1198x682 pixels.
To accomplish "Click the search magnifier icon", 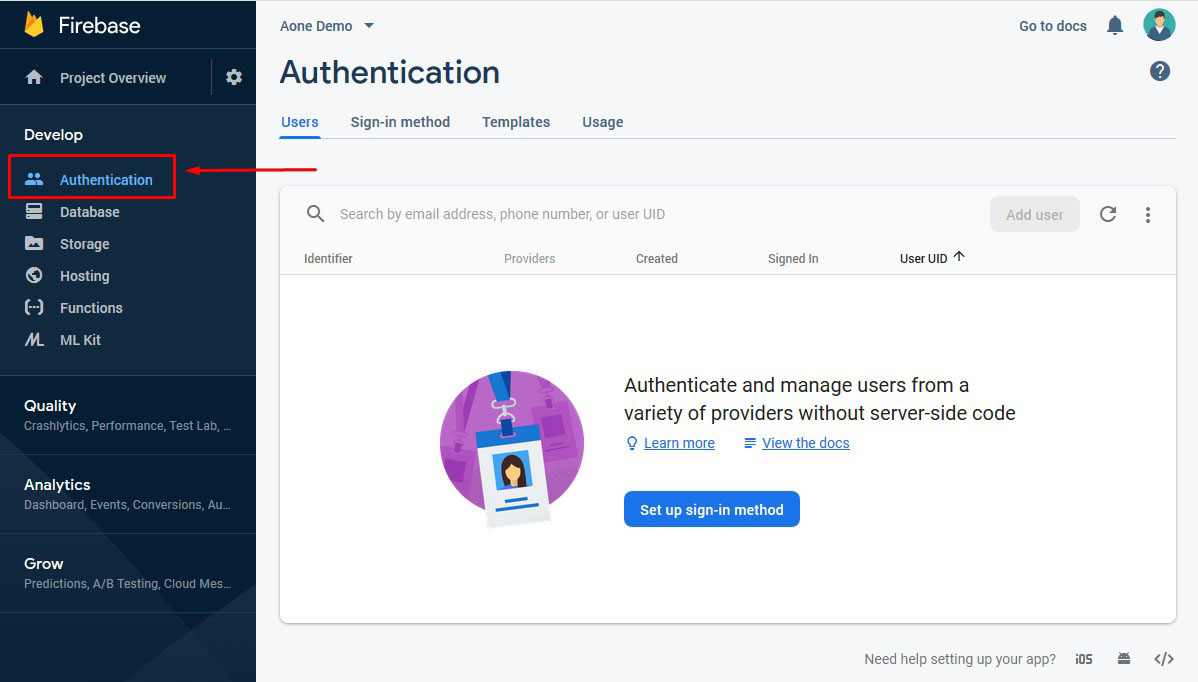I will point(316,214).
